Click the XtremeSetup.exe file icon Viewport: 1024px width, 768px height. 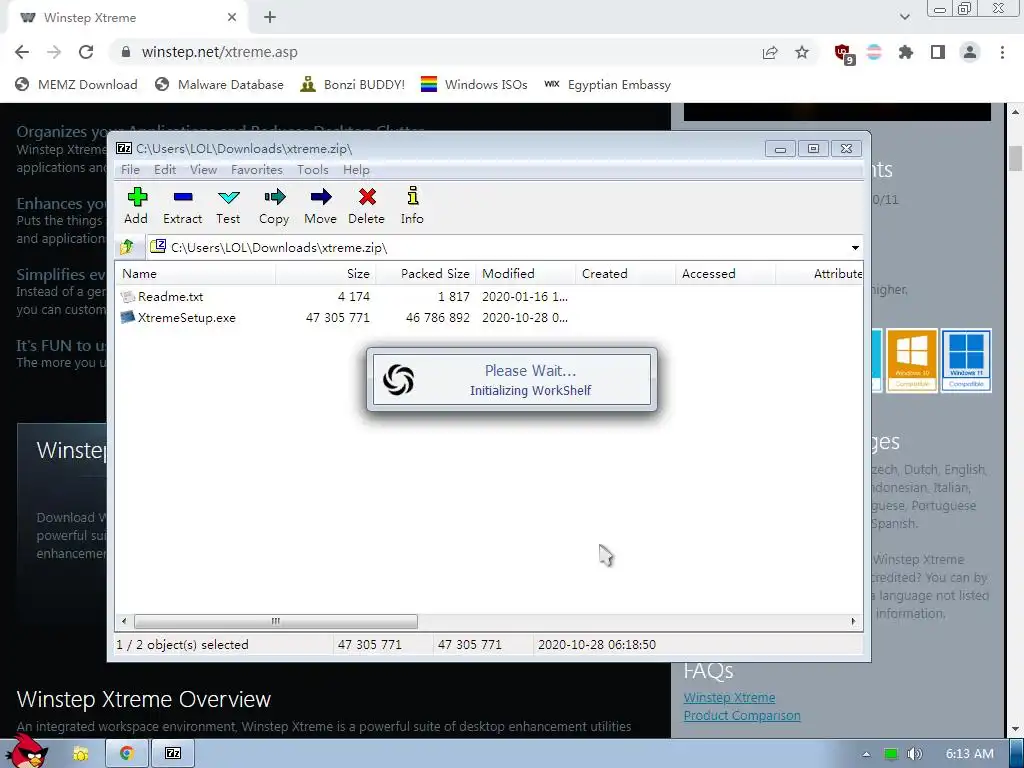(128, 317)
